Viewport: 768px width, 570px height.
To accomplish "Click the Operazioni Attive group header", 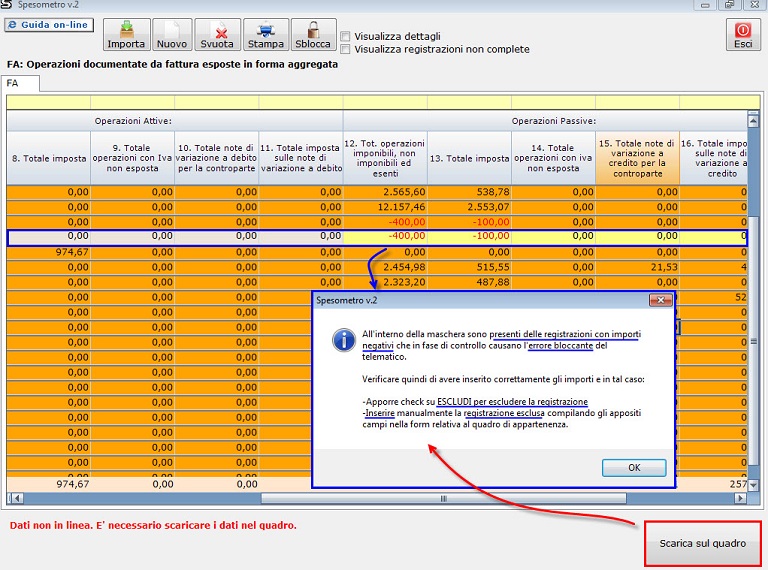I will (175, 121).
